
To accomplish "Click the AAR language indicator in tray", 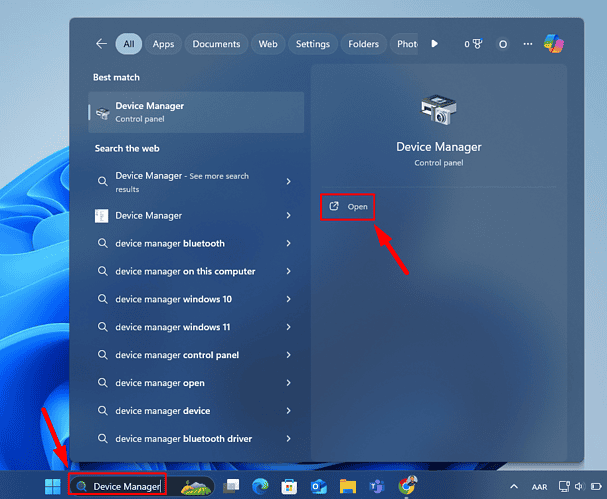I will 539,487.
